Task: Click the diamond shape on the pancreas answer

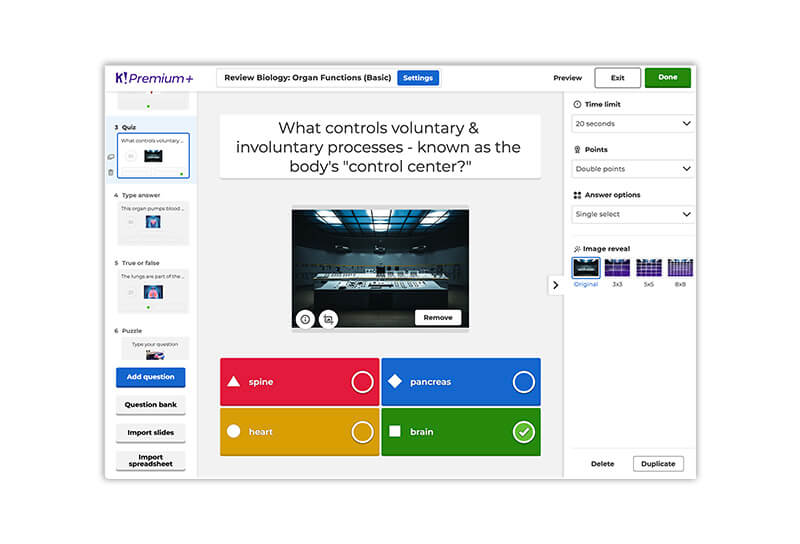Action: click(395, 381)
